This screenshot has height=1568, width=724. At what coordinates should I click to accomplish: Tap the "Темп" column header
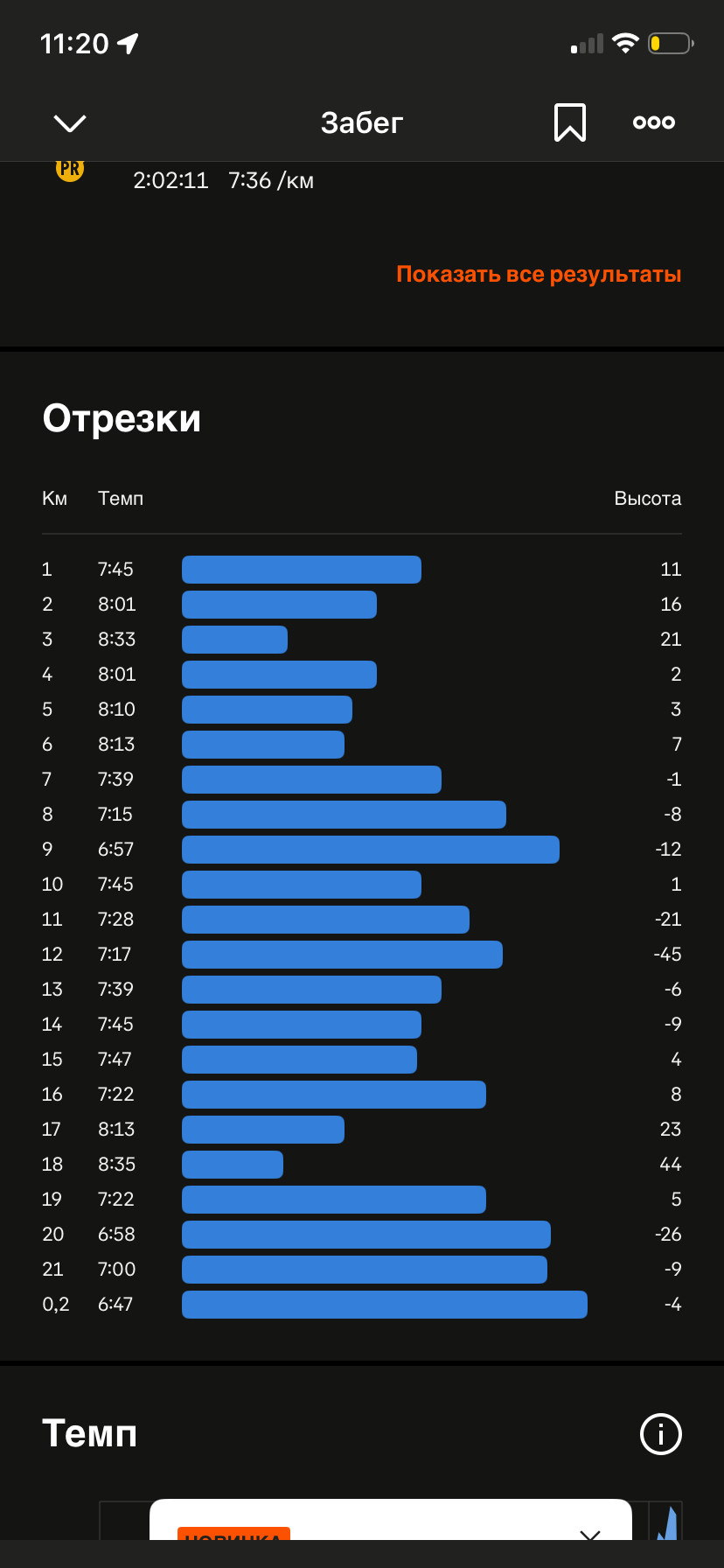click(121, 499)
